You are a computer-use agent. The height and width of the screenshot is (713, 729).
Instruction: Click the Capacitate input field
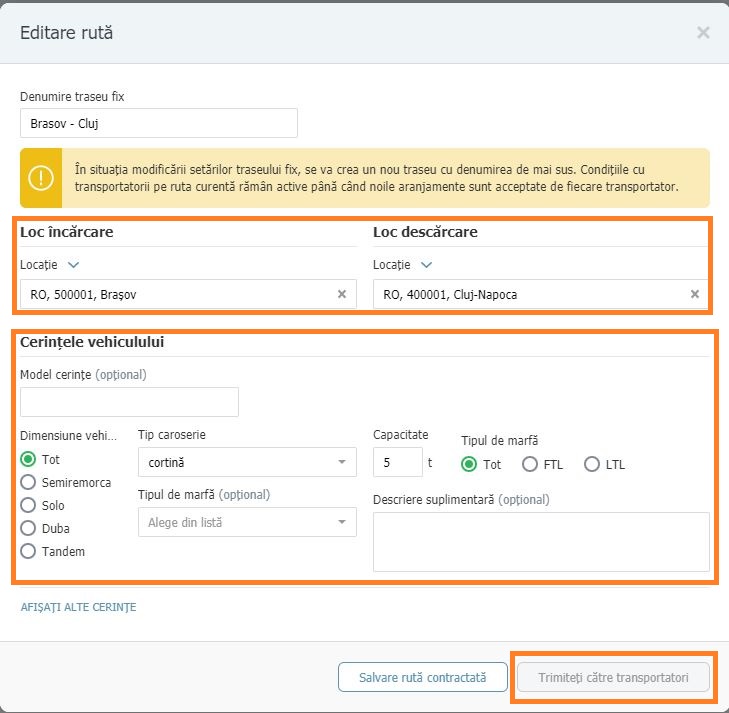(x=398, y=462)
